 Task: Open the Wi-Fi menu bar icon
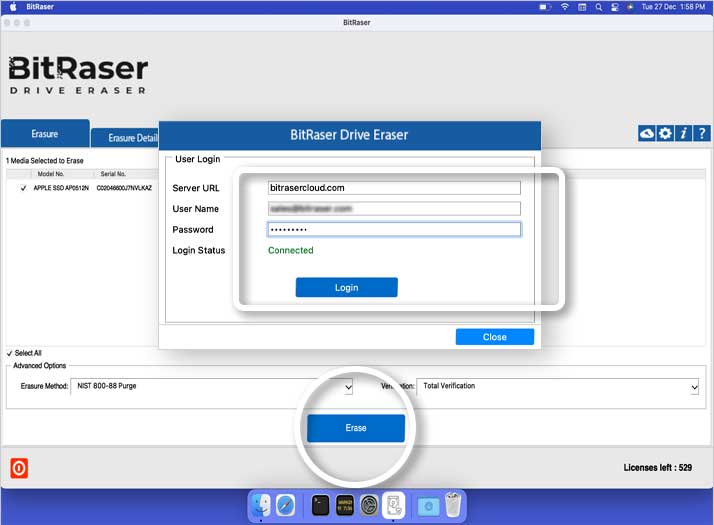pos(565,7)
